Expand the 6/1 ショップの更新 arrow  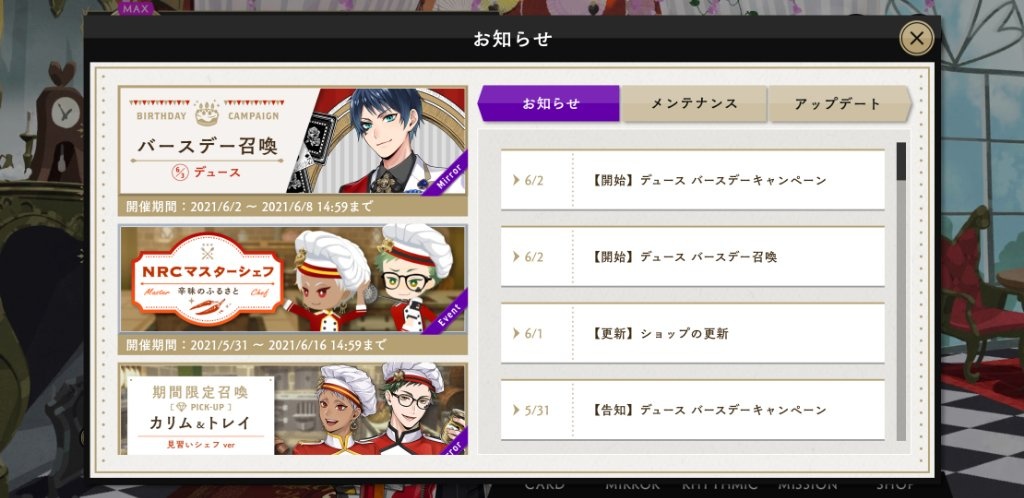(516, 334)
